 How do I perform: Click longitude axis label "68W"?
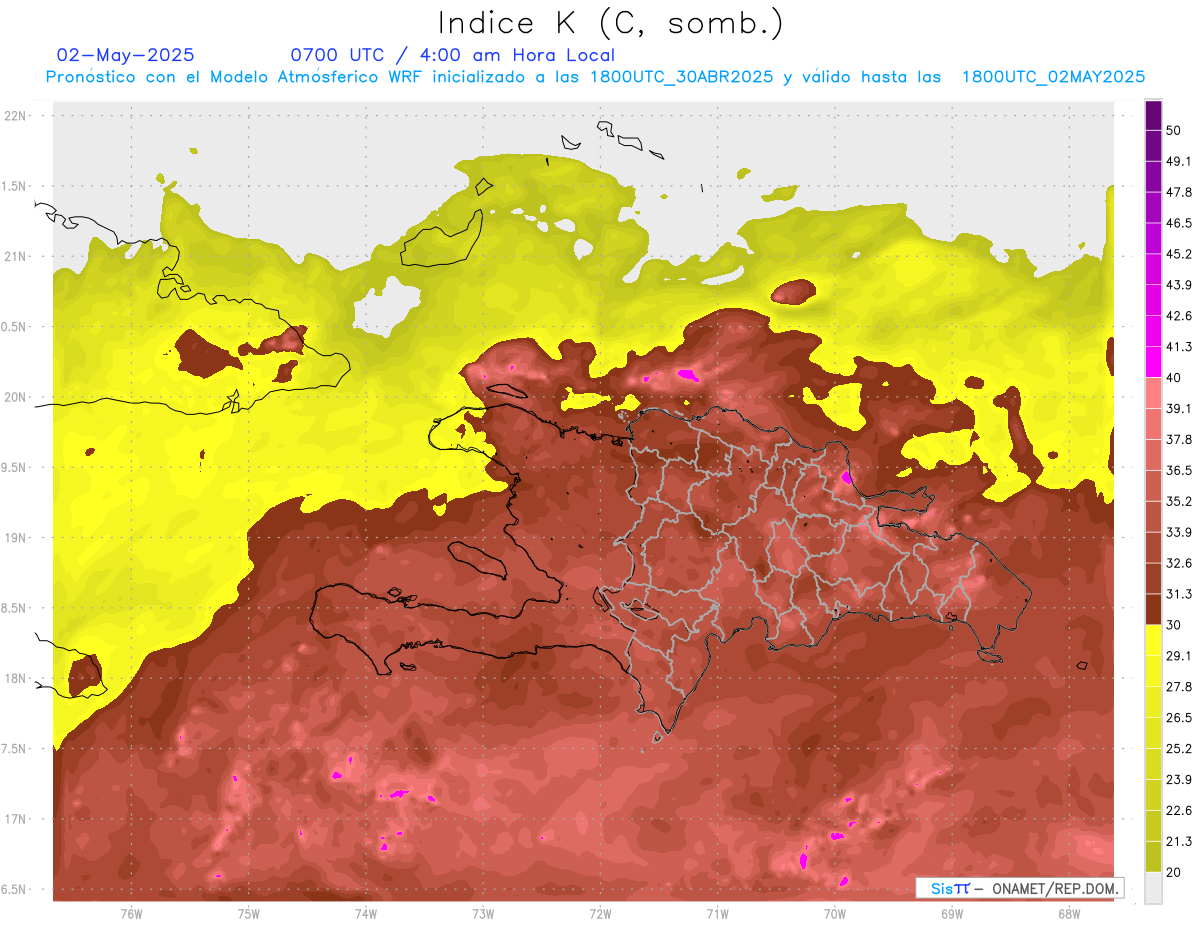tap(1068, 914)
